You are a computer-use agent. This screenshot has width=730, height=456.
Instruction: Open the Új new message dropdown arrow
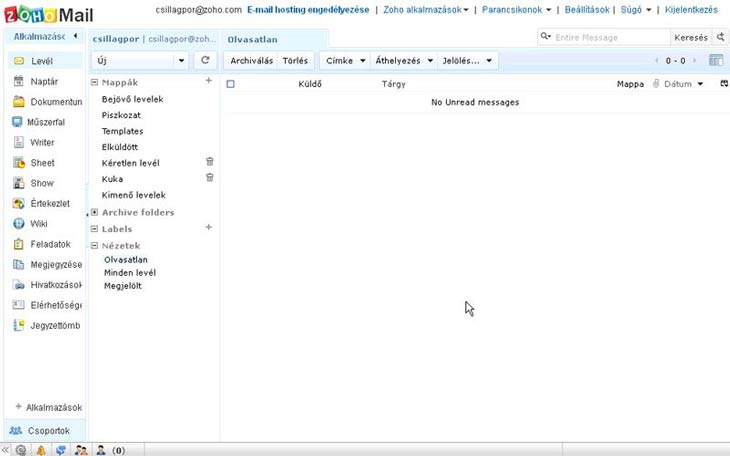tap(181, 61)
